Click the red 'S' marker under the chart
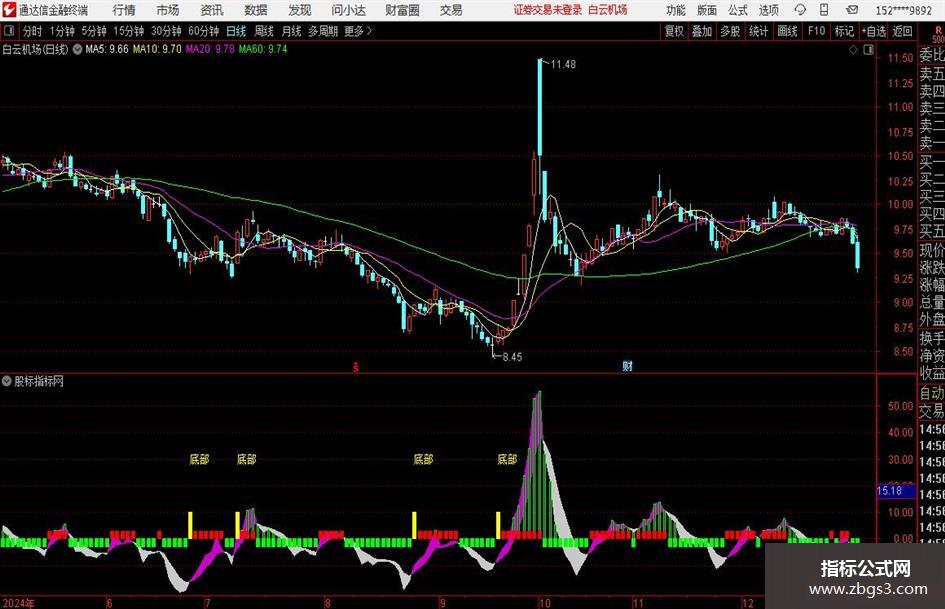Screen dimensions: 945x609 [356, 366]
